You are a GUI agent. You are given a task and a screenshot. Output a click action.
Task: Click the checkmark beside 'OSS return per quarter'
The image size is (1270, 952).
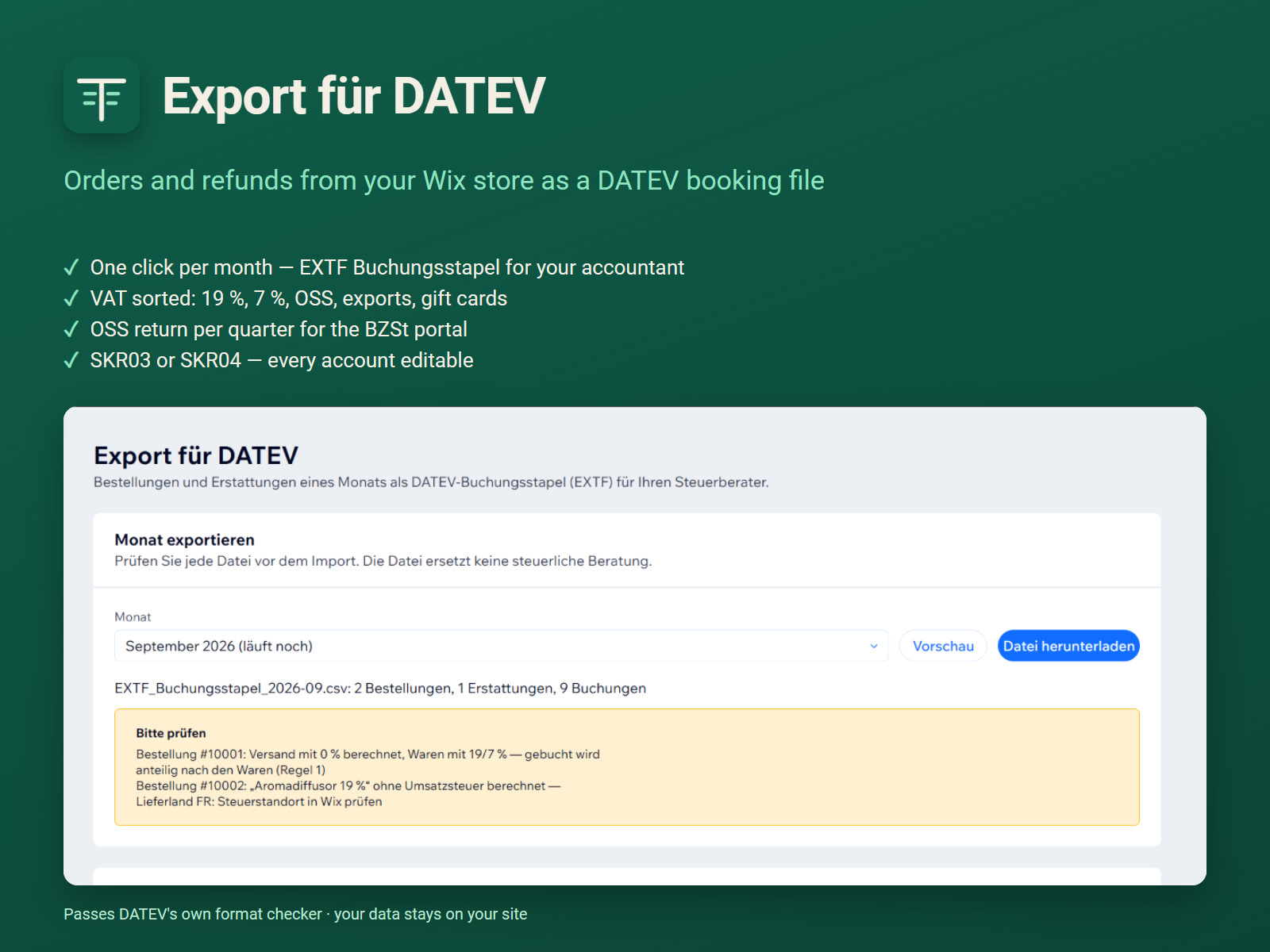[71, 329]
